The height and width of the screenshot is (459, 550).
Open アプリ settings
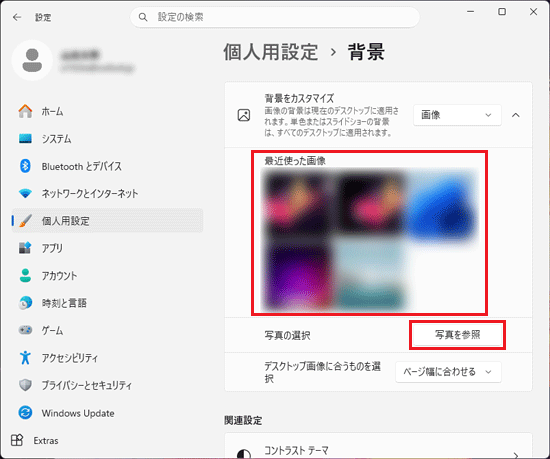[107, 248]
